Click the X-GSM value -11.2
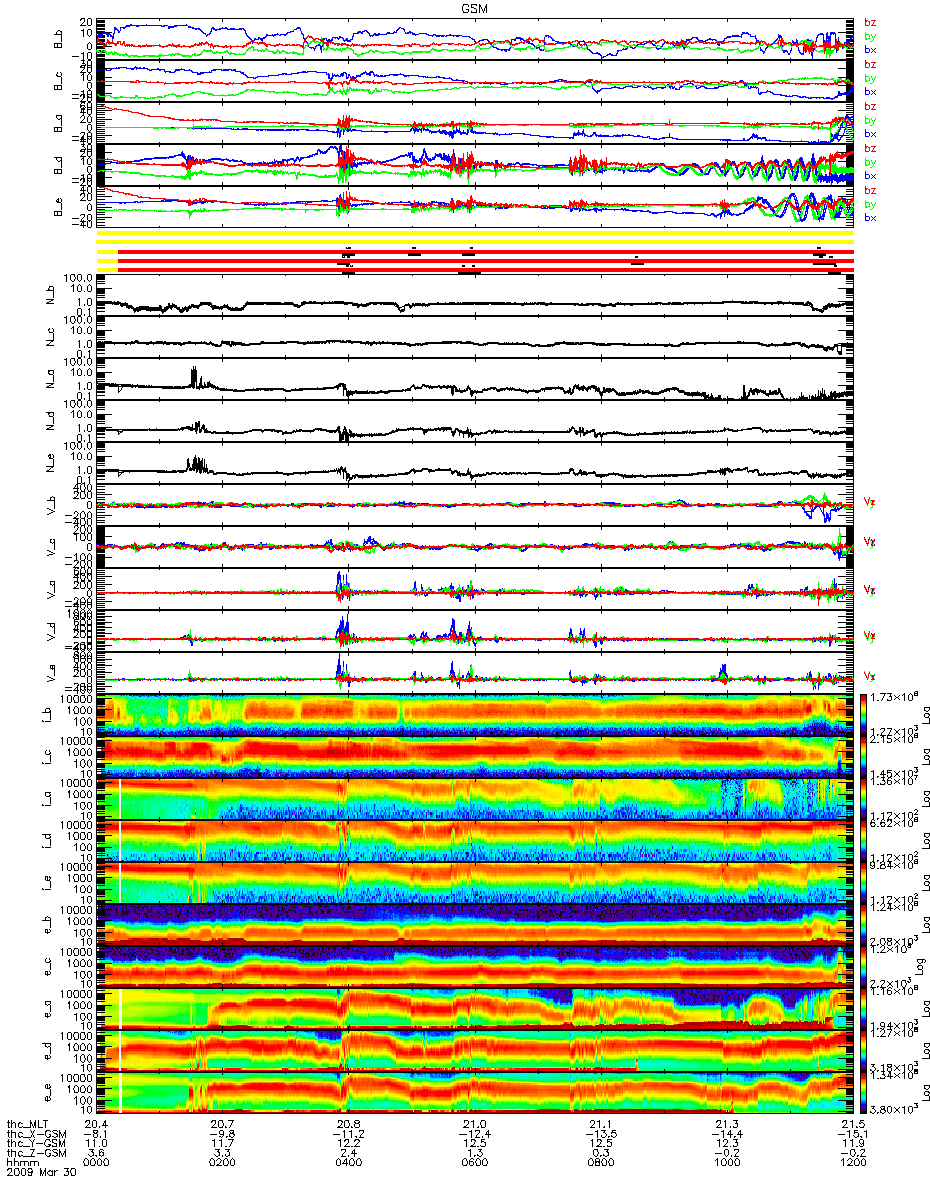This screenshot has height=1200, width=930. coord(347,1135)
